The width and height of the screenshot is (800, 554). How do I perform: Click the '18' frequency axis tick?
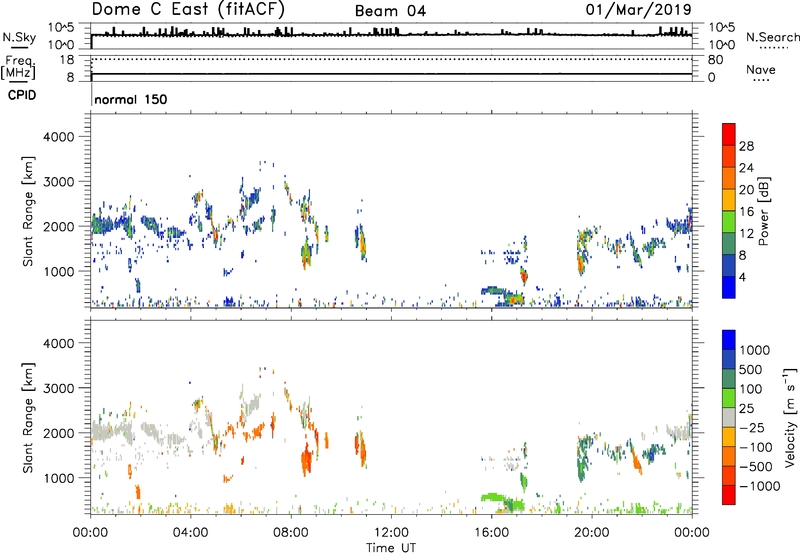pyautogui.click(x=67, y=60)
